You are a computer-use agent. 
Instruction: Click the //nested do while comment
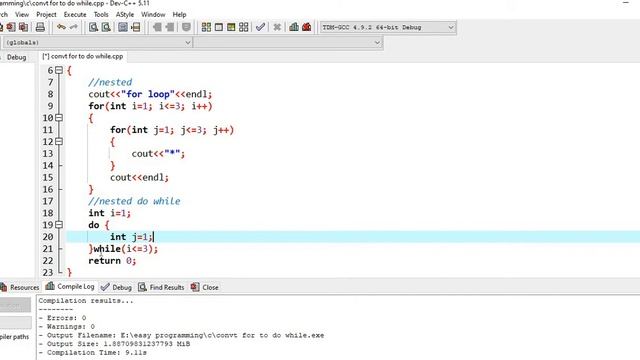[x=134, y=201]
